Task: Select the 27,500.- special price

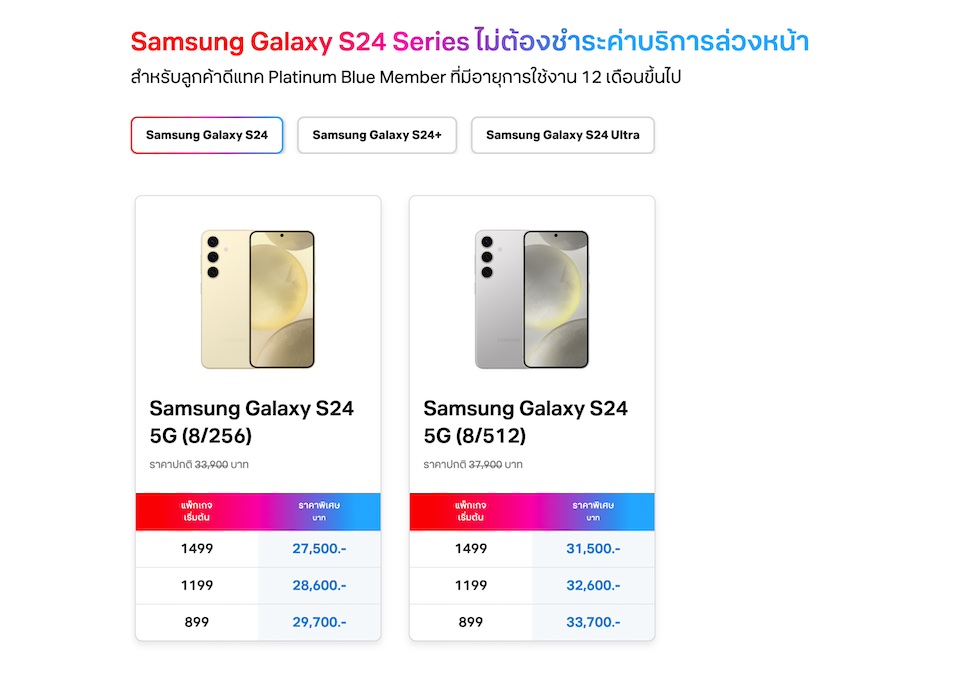Action: [x=319, y=549]
